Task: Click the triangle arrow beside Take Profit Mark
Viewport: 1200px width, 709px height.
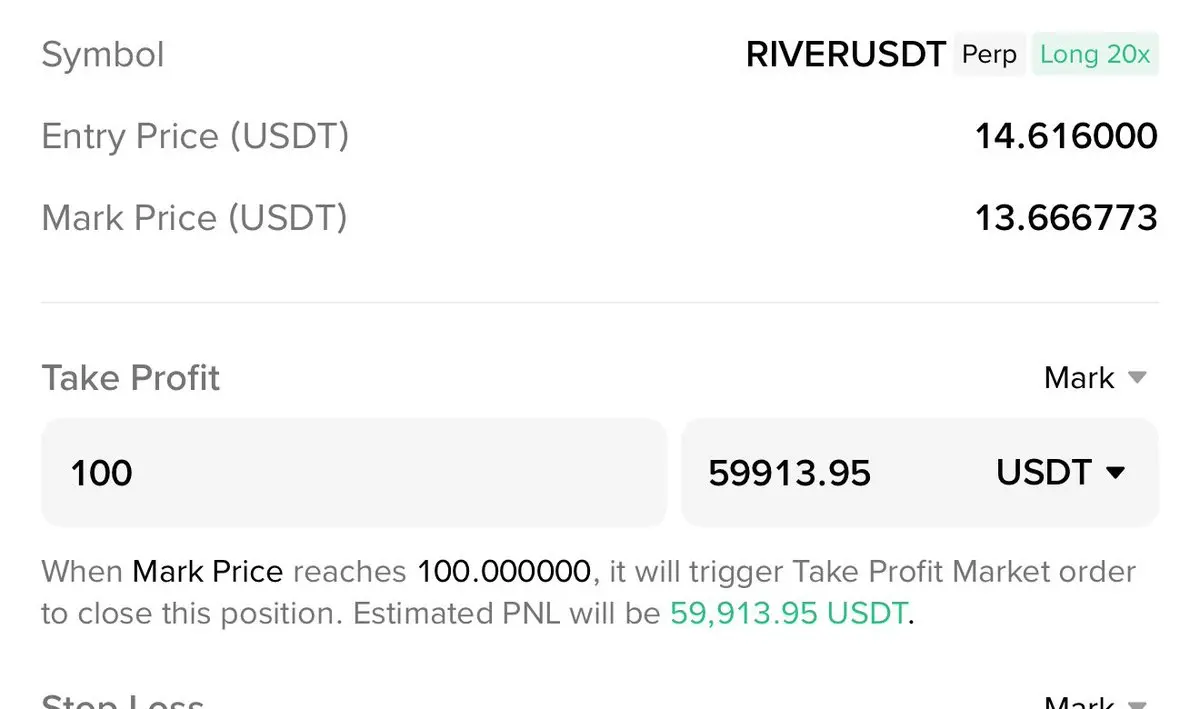Action: pyautogui.click(x=1137, y=378)
